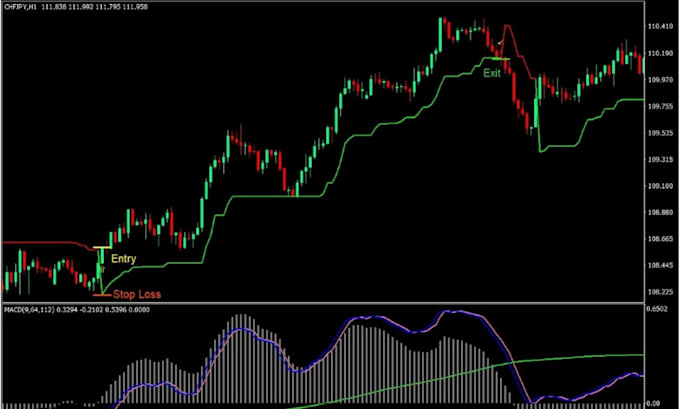680x409 pixels.
Task: Select the Stop Loss label on chart
Action: pyautogui.click(x=137, y=294)
